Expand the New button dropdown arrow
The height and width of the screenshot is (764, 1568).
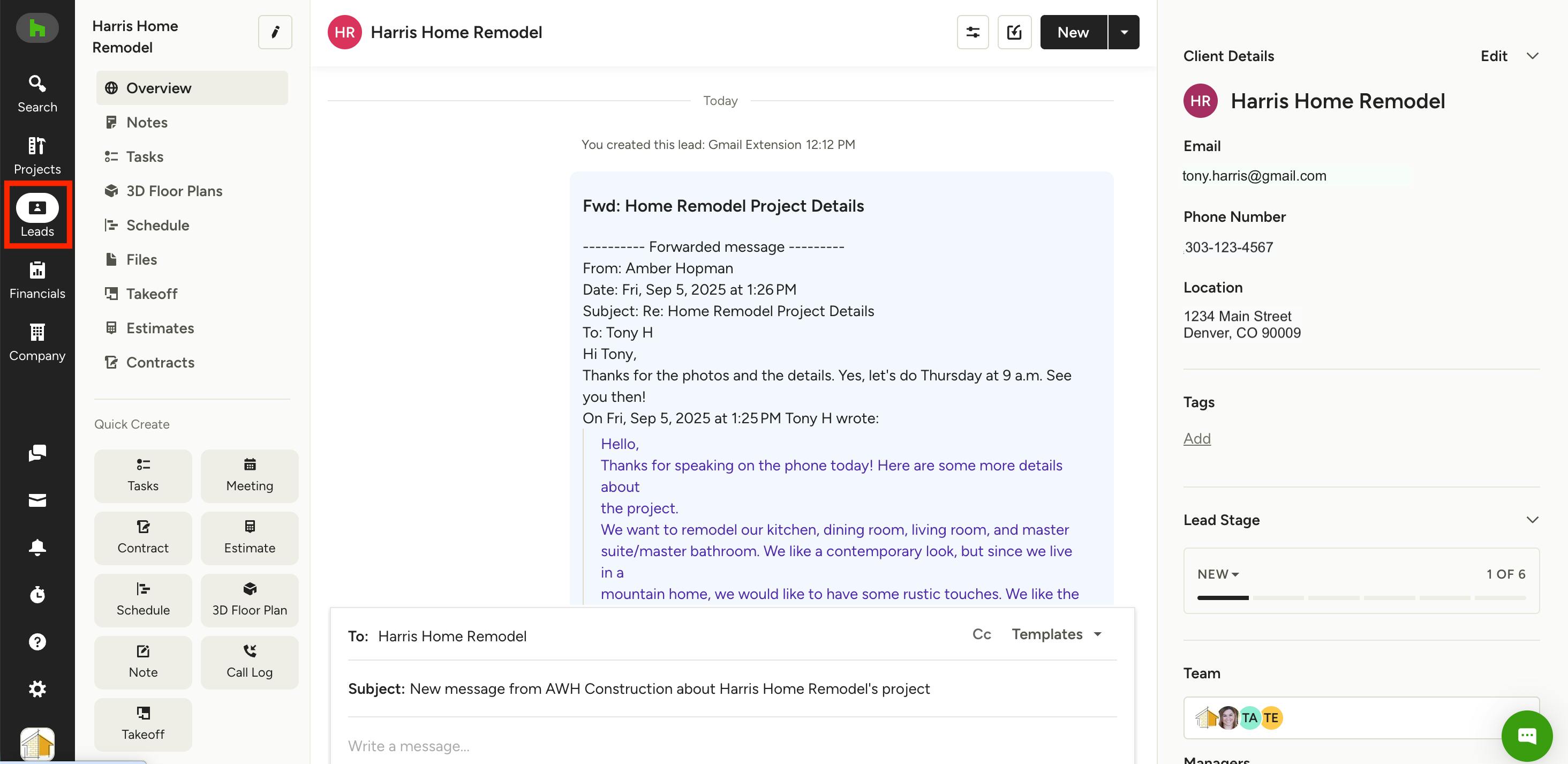[x=1124, y=32]
